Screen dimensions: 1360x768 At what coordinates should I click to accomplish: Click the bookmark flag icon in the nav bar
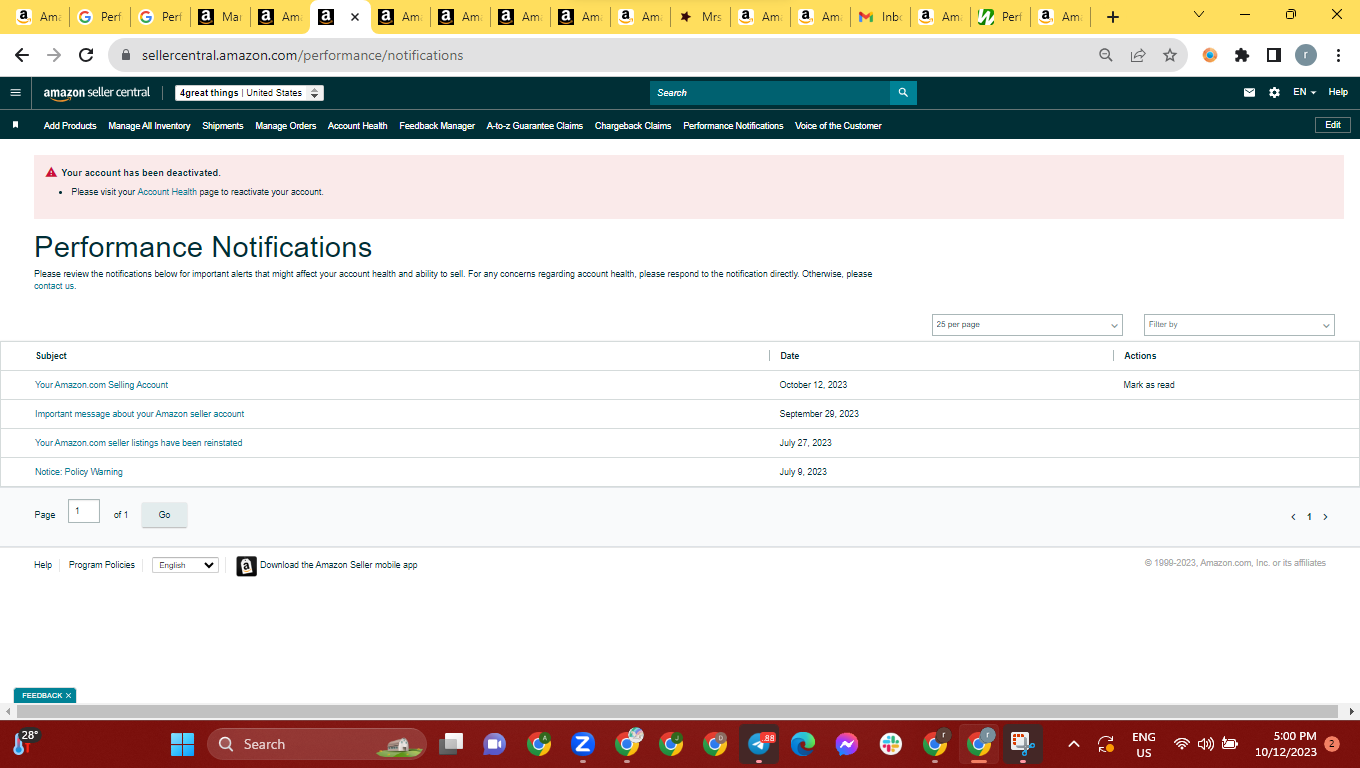(x=16, y=126)
